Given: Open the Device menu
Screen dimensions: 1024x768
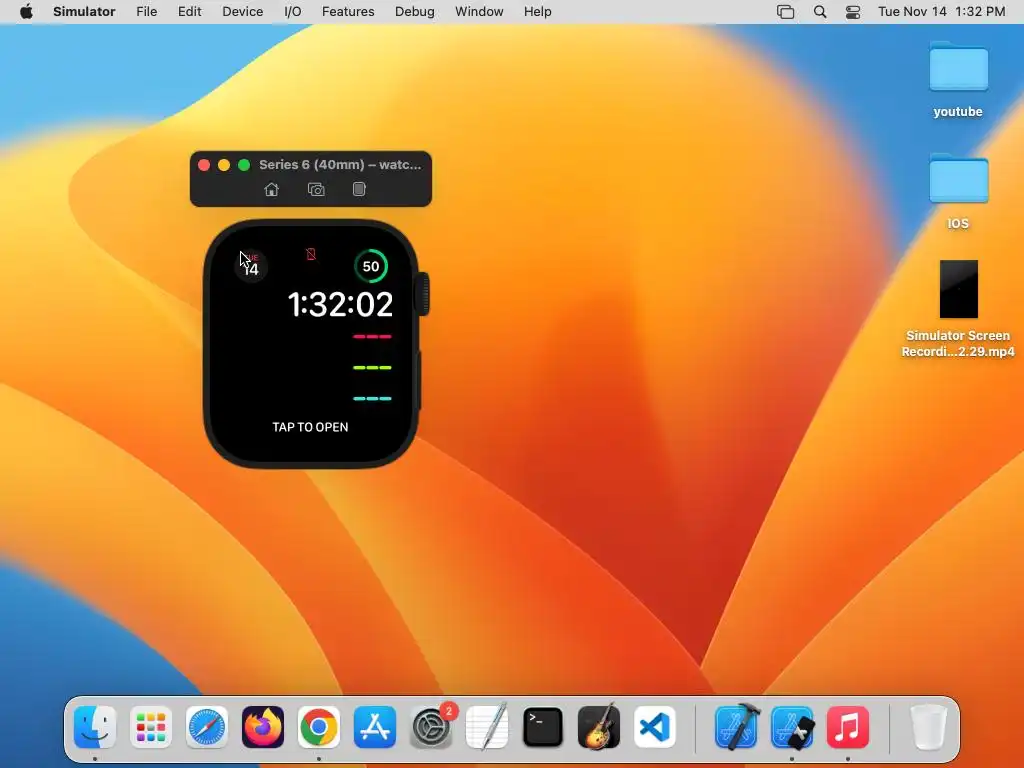Looking at the screenshot, I should 242,12.
